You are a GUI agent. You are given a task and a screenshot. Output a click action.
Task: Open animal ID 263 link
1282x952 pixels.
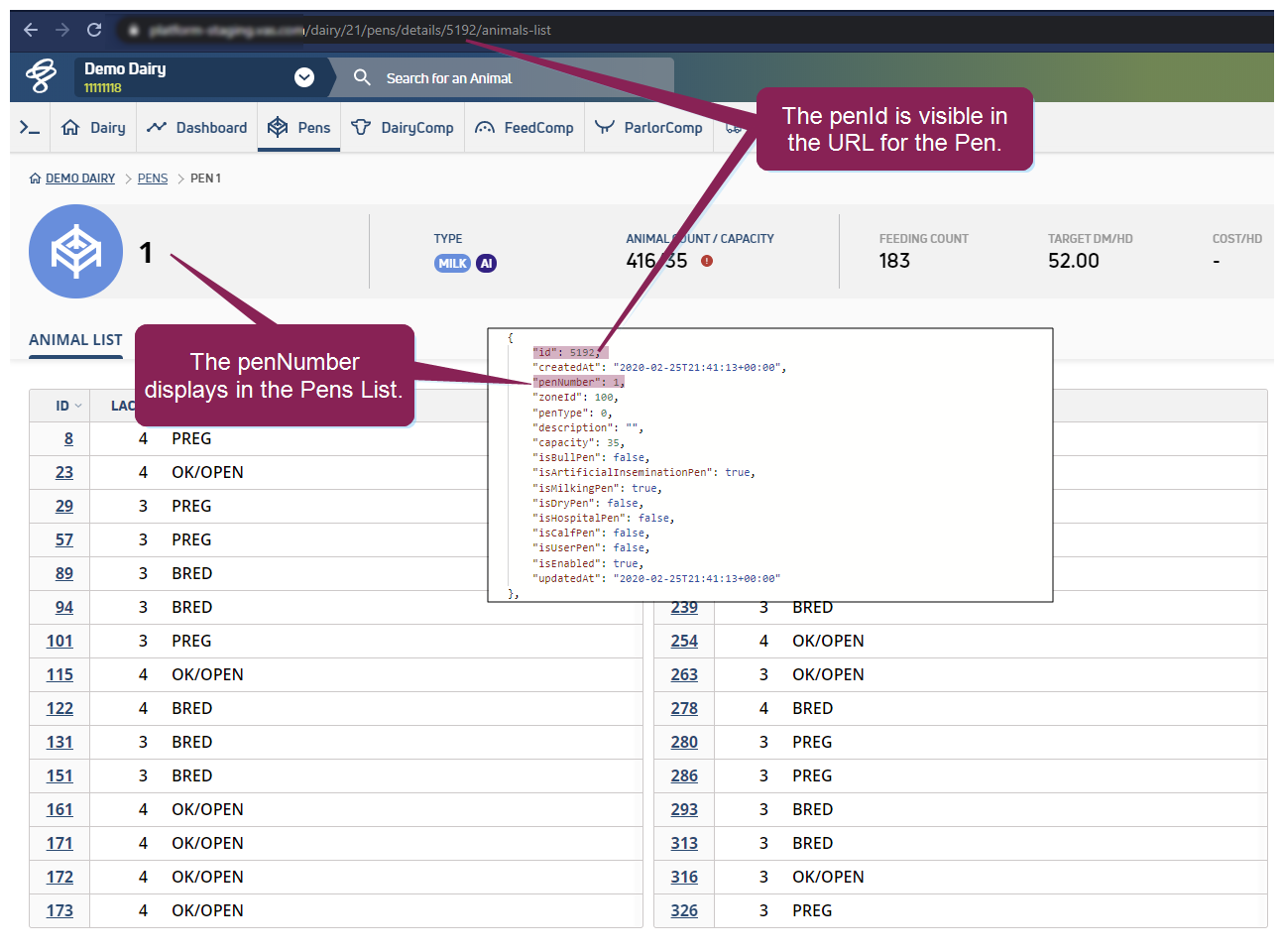pos(684,674)
